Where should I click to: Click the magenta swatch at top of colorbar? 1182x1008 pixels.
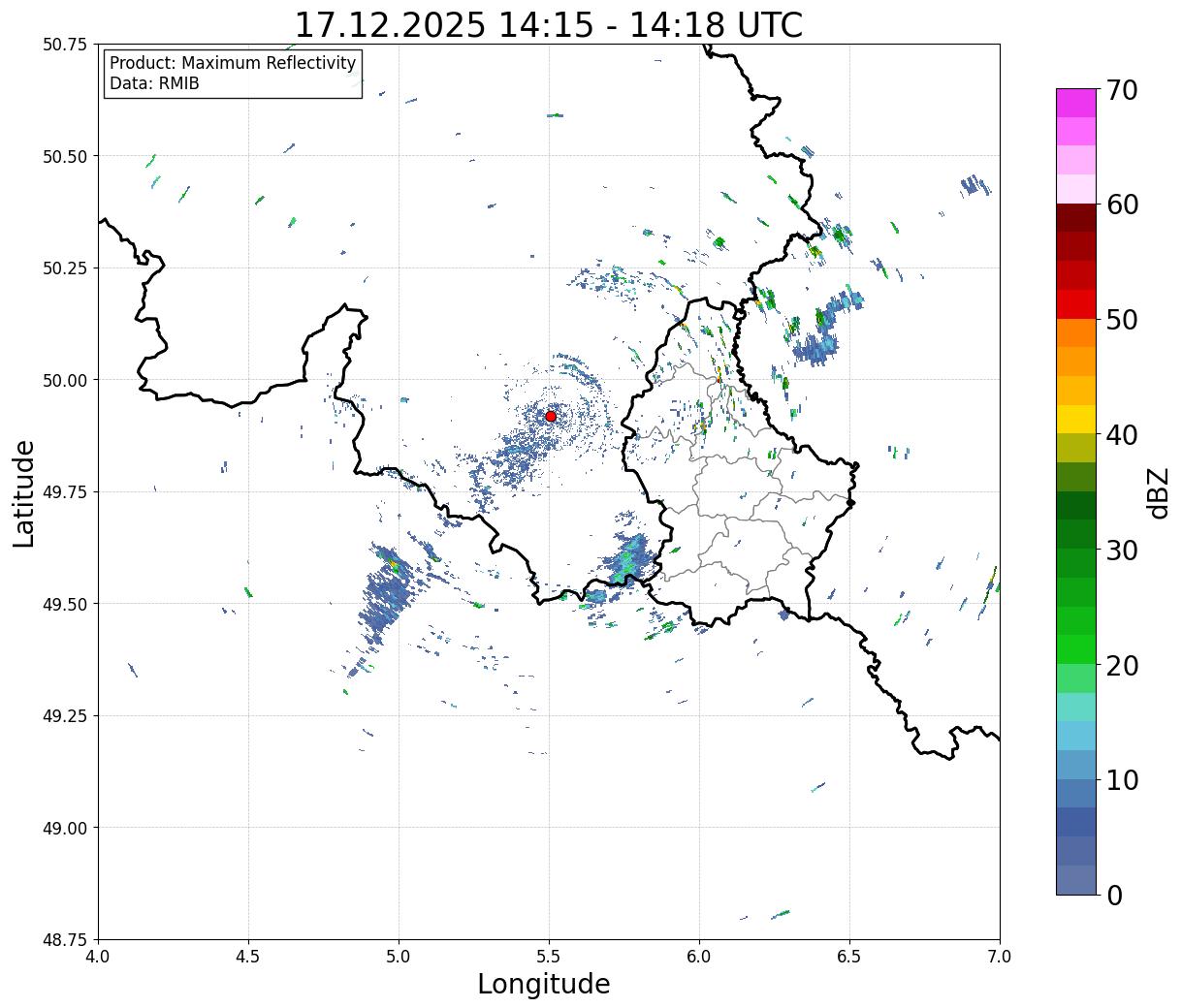[1076, 103]
